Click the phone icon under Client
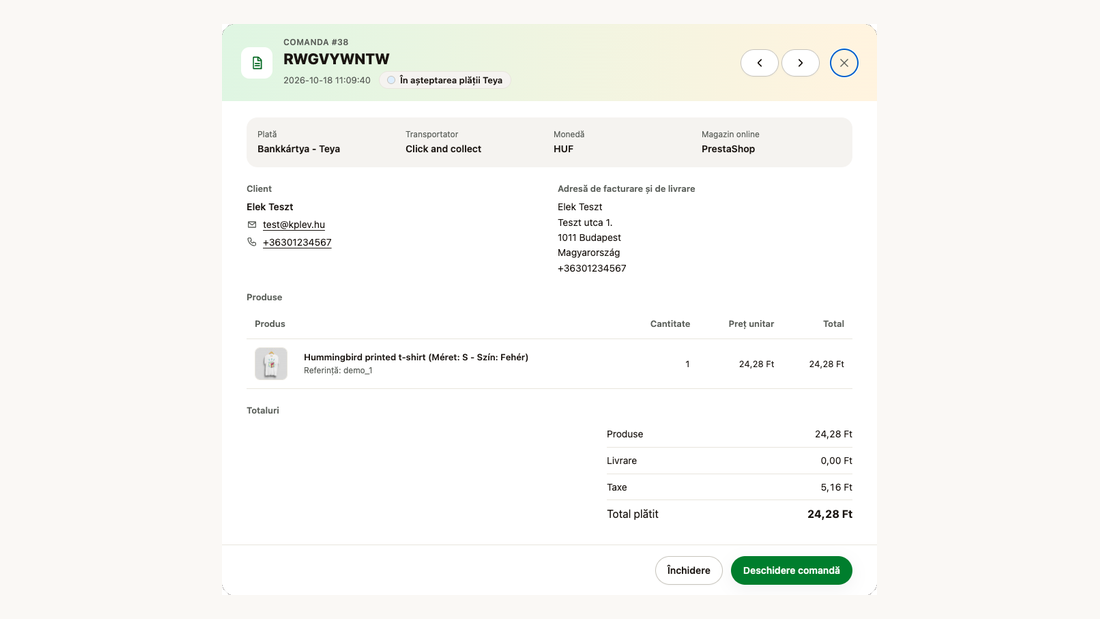 point(252,242)
